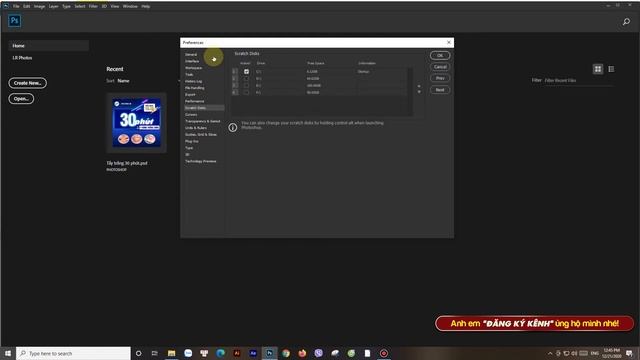The width and height of the screenshot is (640, 360).
Task: Select Workspace in Preferences sidebar
Action: click(x=193, y=68)
